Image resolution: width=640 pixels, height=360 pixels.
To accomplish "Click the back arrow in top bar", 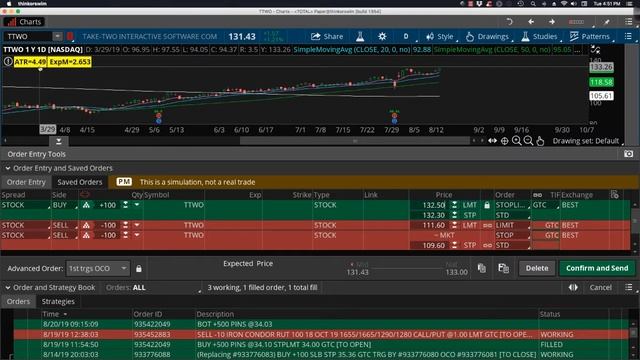I will pos(531,22).
